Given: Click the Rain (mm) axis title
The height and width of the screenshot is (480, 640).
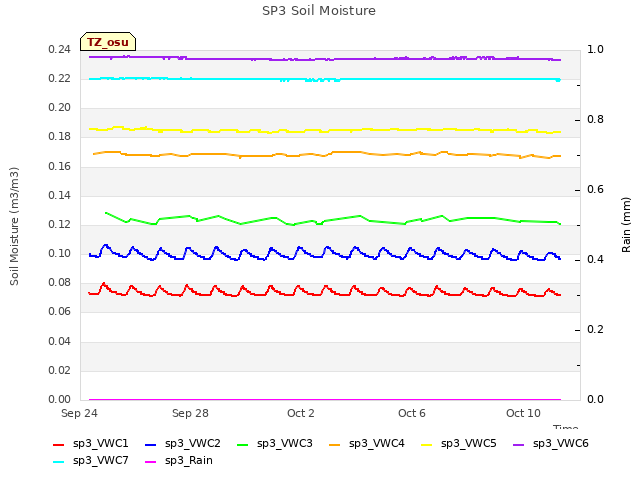Looking at the screenshot, I should (626, 225).
